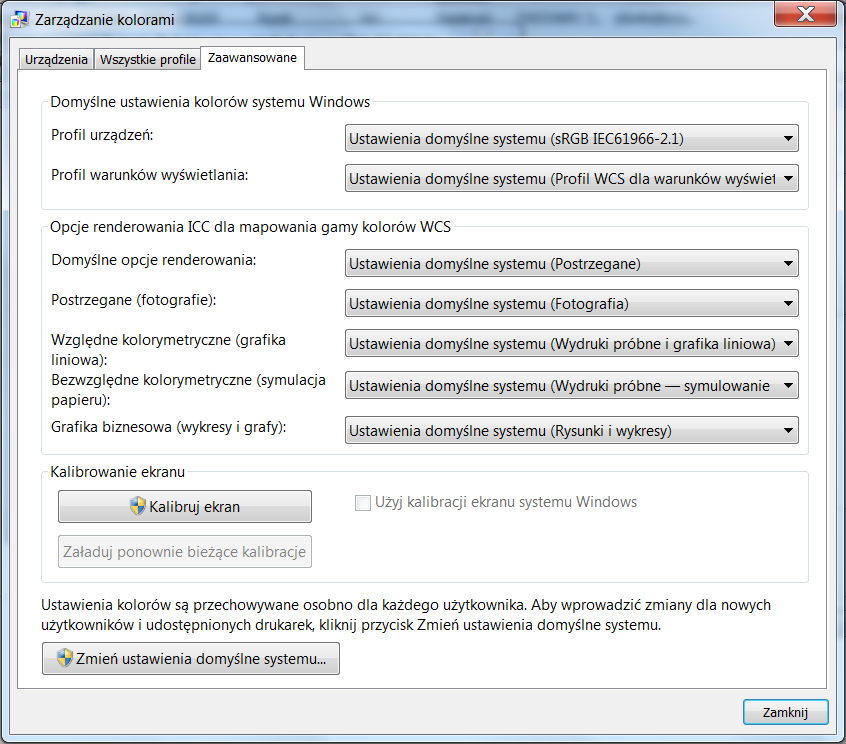Switch to the Urządzenia tab
Viewport: 846px width, 744px height.
pos(56,59)
